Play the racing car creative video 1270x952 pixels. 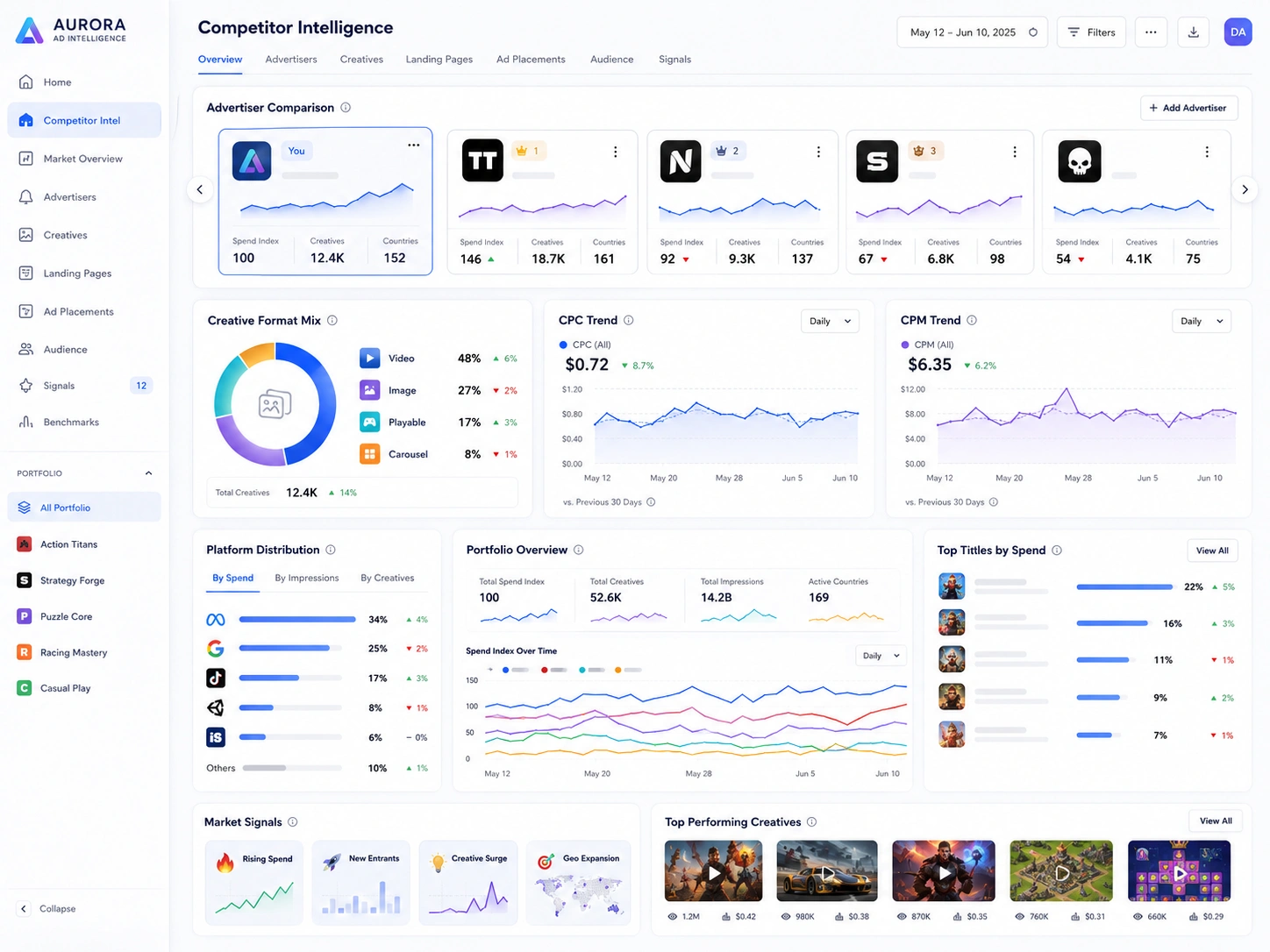click(827, 872)
